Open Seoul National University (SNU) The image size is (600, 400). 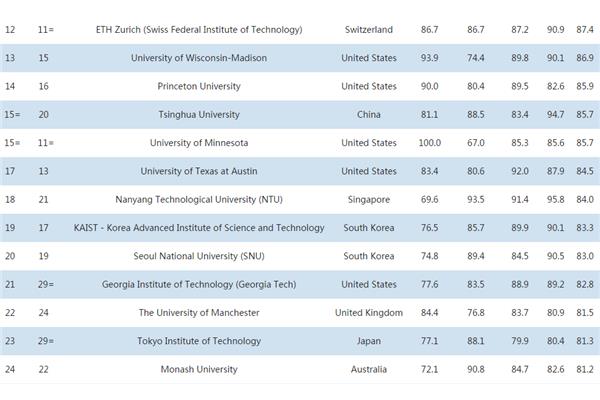199,256
